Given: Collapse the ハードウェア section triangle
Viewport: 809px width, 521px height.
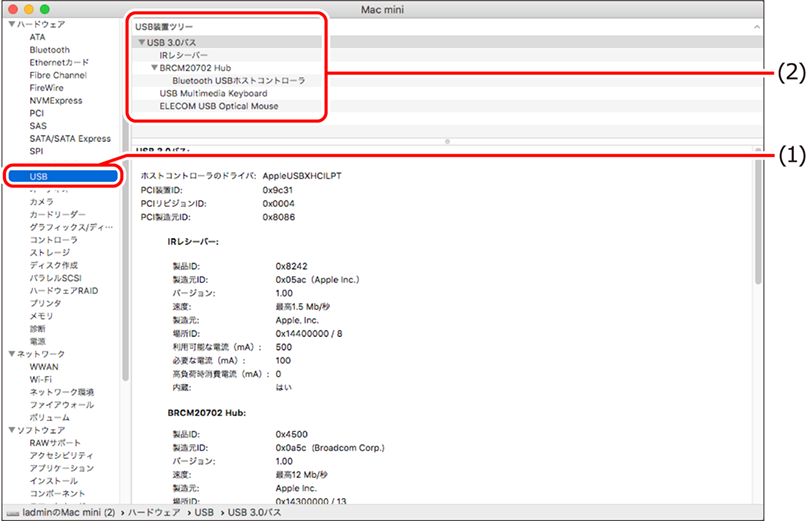Looking at the screenshot, I should 11,24.
